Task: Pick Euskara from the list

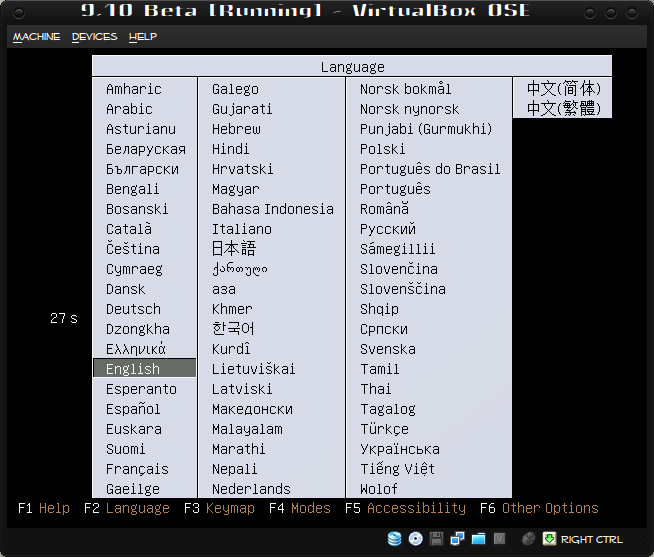Action: [x=134, y=429]
